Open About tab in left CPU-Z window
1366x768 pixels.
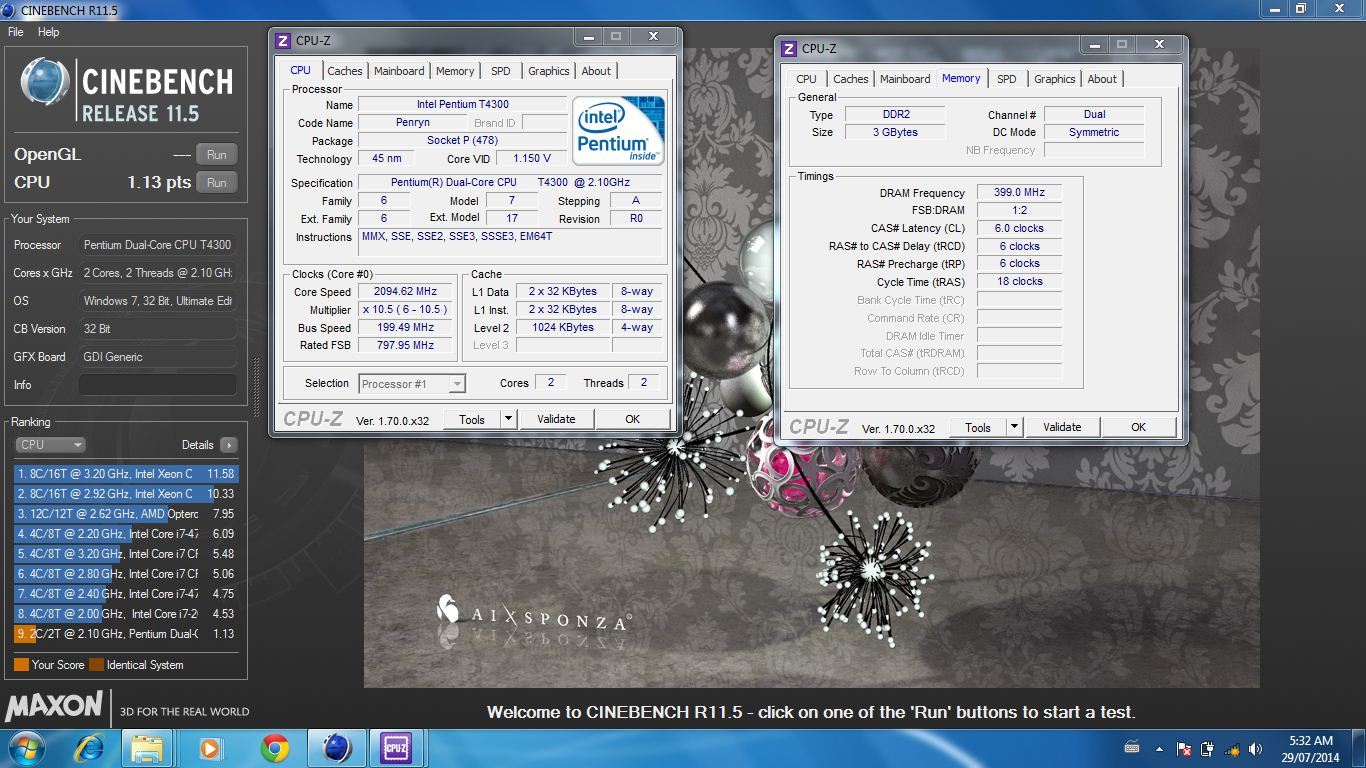pyautogui.click(x=596, y=71)
